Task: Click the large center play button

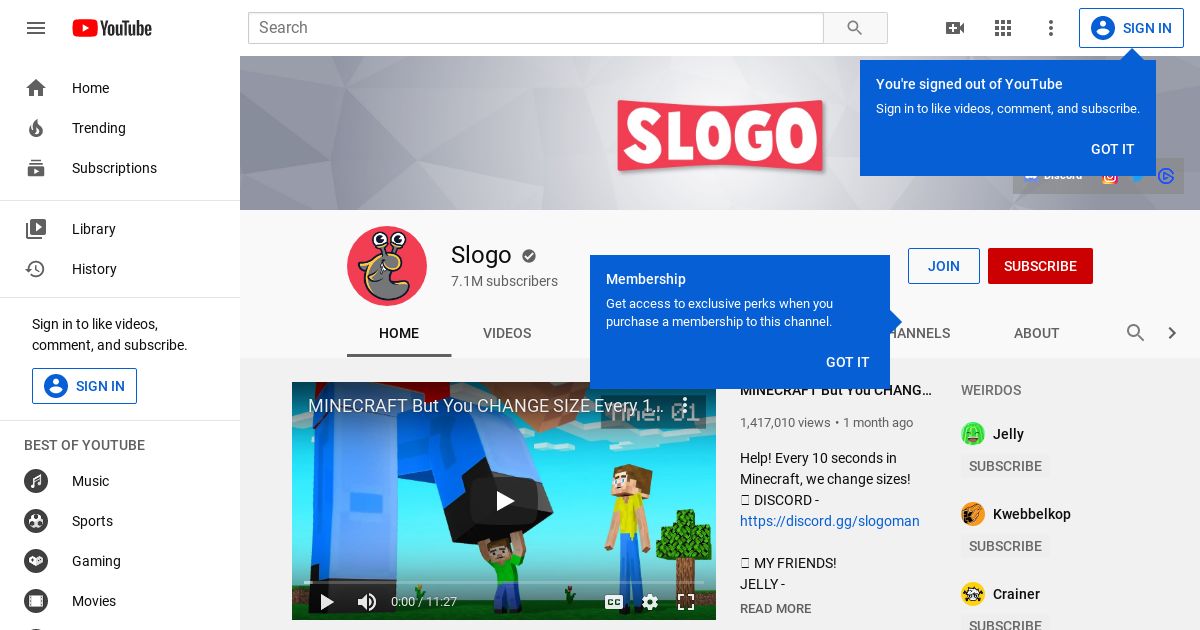Action: pyautogui.click(x=504, y=501)
